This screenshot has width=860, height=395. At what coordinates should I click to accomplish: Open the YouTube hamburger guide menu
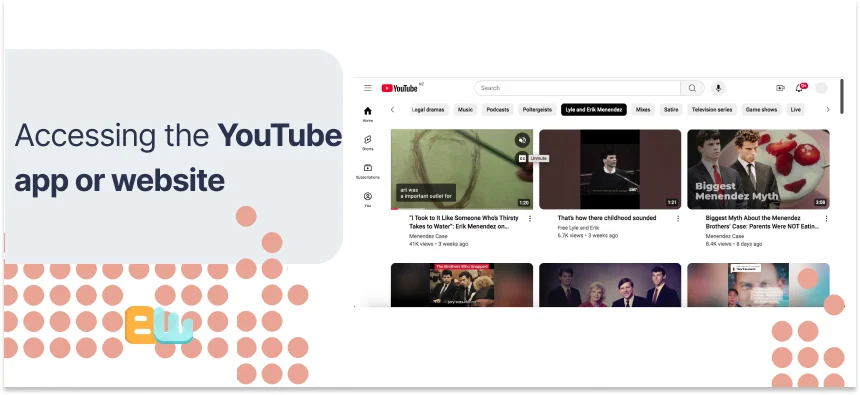(x=367, y=88)
